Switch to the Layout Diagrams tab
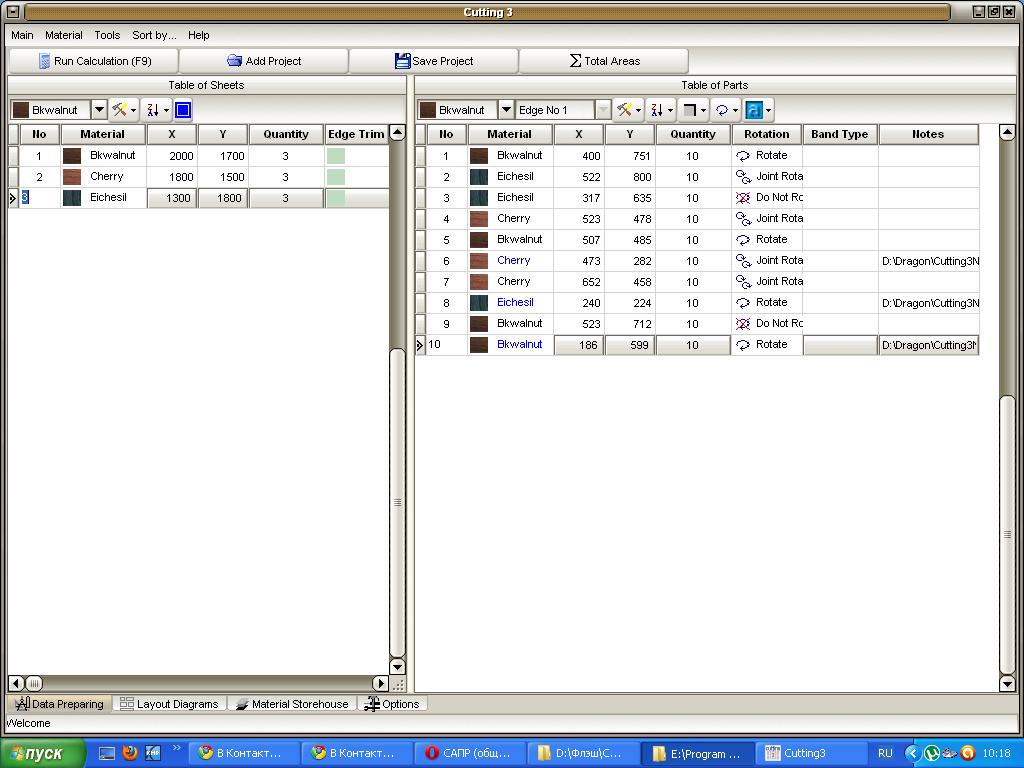Image resolution: width=1024 pixels, height=768 pixels. click(169, 704)
